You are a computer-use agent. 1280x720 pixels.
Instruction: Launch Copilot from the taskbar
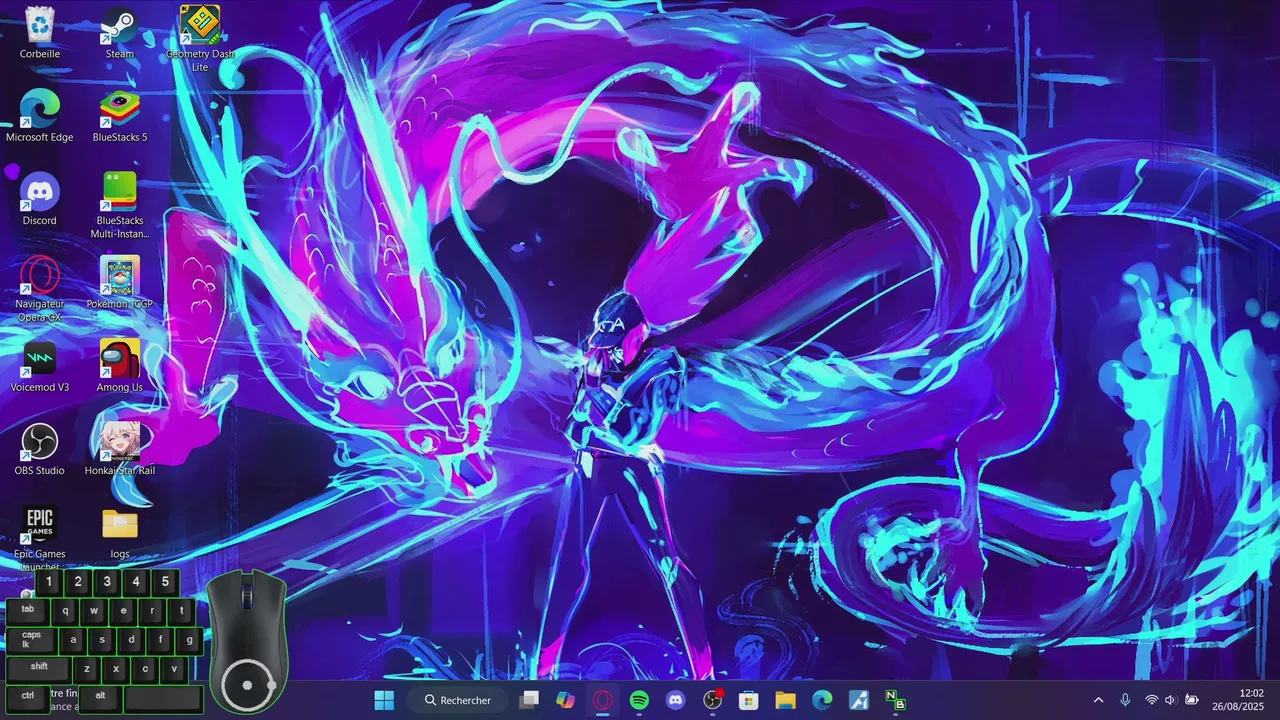tap(566, 700)
